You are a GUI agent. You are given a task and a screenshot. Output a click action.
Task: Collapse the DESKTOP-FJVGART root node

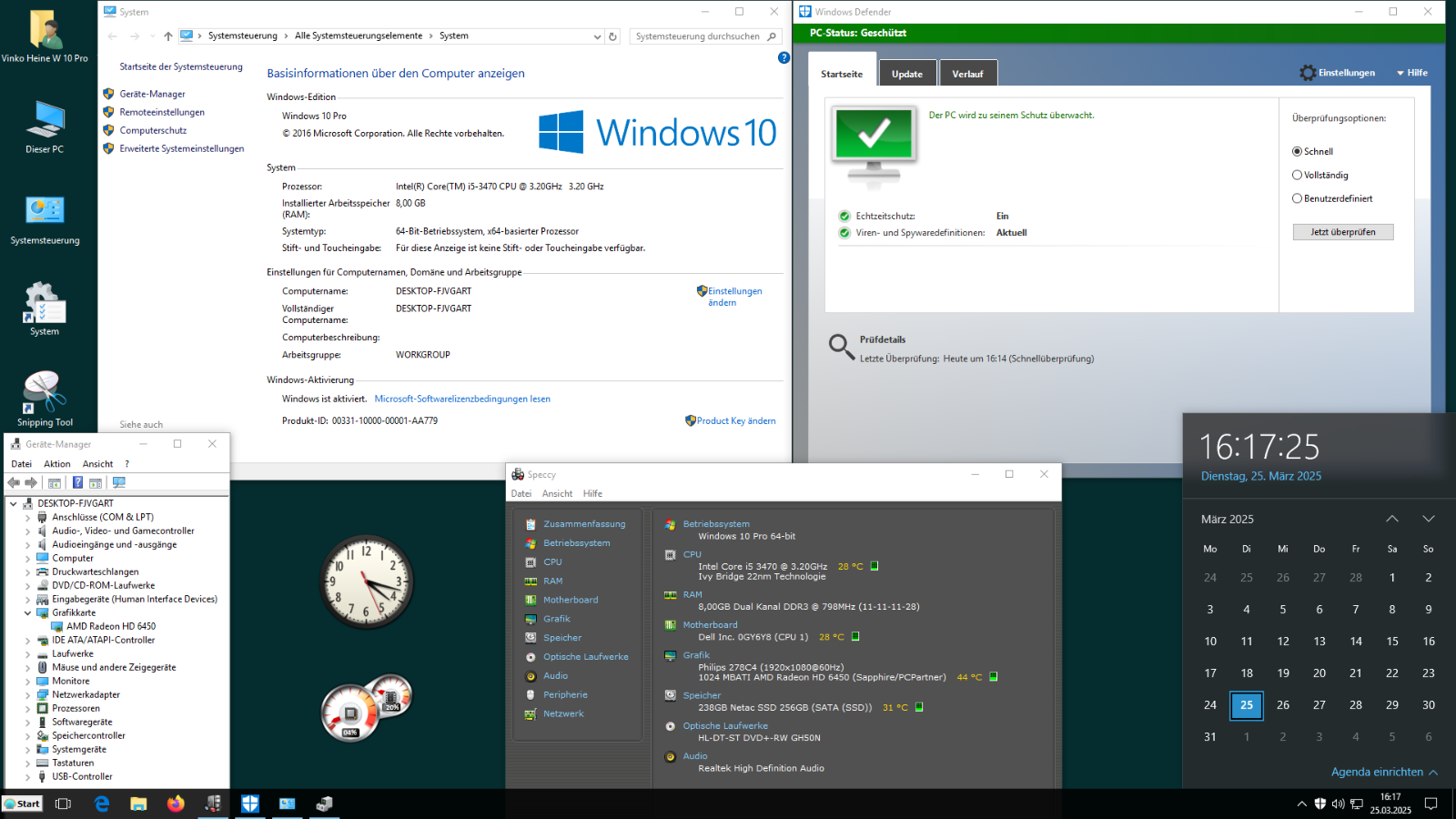tap(13, 503)
